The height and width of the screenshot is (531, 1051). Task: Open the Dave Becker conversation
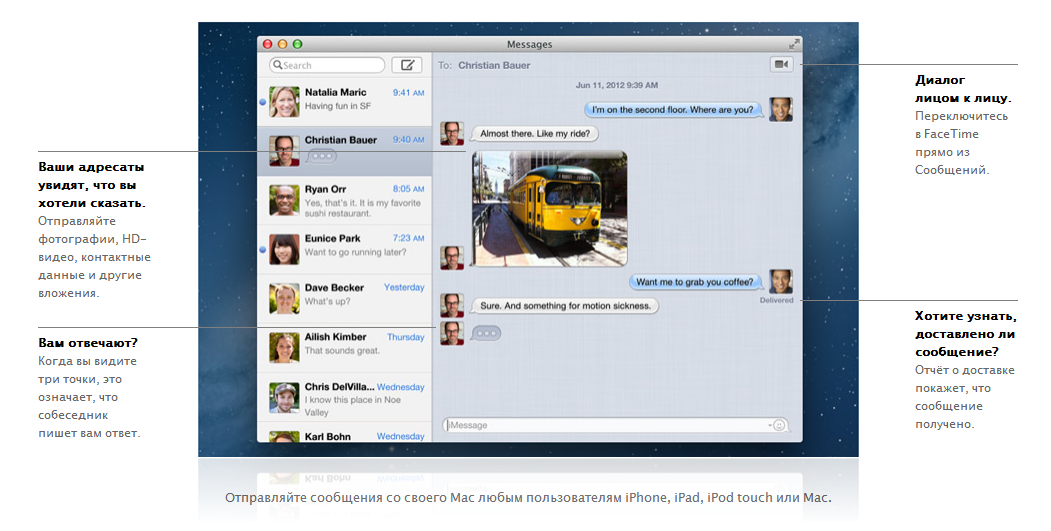(345, 299)
